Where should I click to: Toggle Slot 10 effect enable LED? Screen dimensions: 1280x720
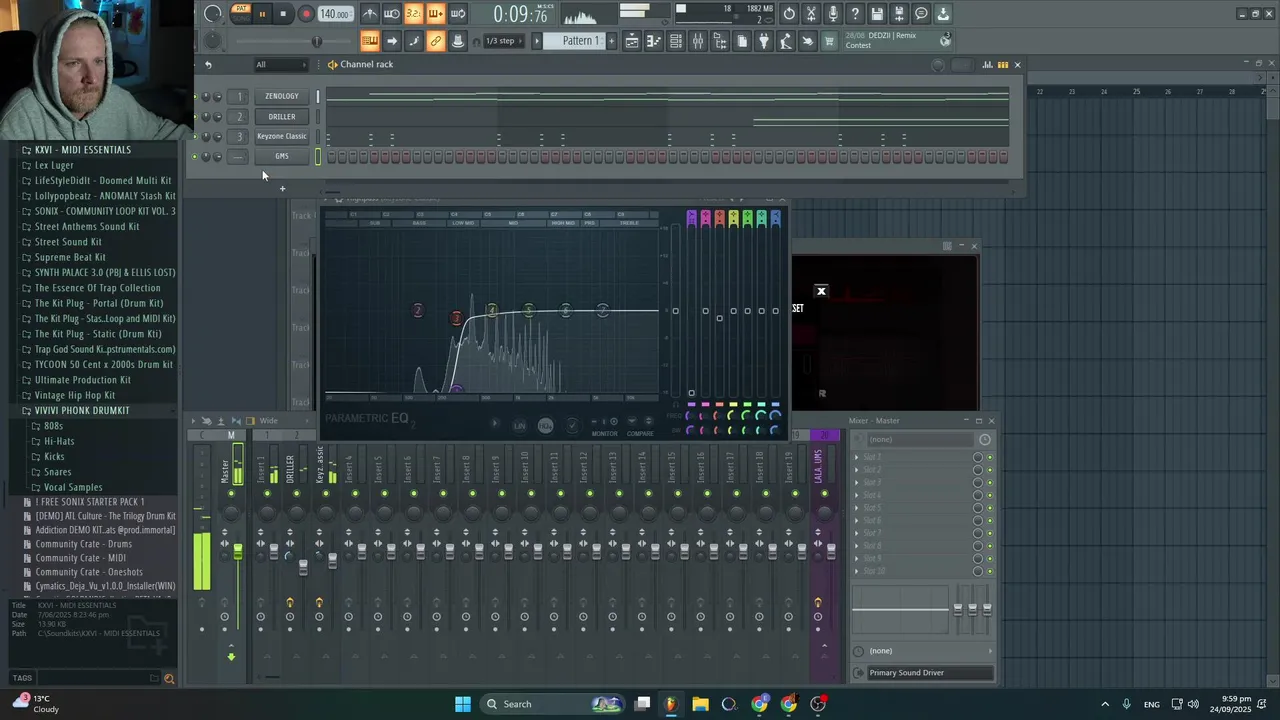coord(990,571)
